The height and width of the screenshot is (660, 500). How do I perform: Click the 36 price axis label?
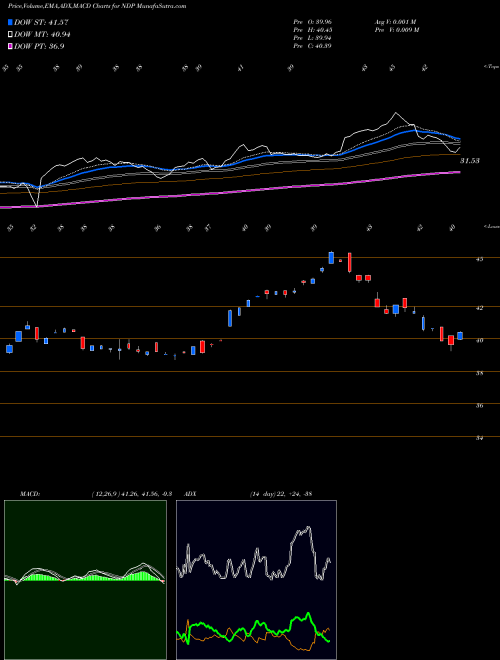(479, 406)
